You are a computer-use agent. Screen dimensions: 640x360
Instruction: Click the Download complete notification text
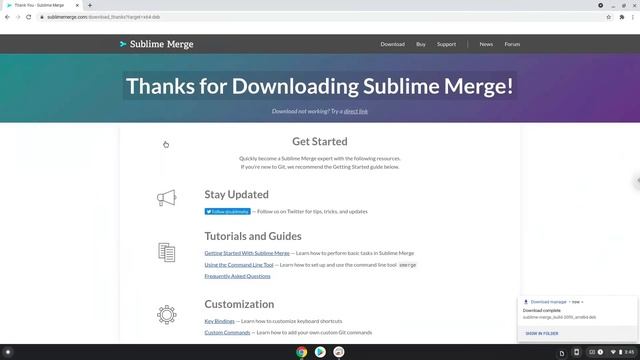(x=542, y=310)
